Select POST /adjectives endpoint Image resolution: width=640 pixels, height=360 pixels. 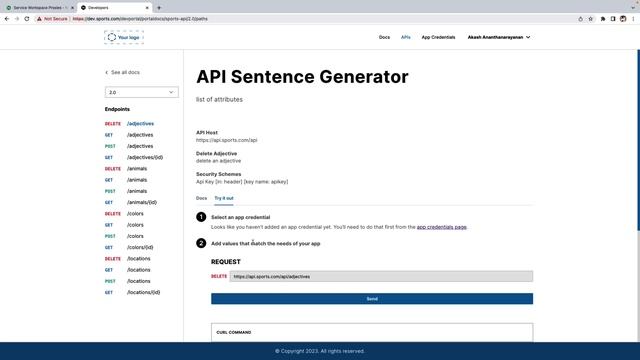(x=129, y=146)
